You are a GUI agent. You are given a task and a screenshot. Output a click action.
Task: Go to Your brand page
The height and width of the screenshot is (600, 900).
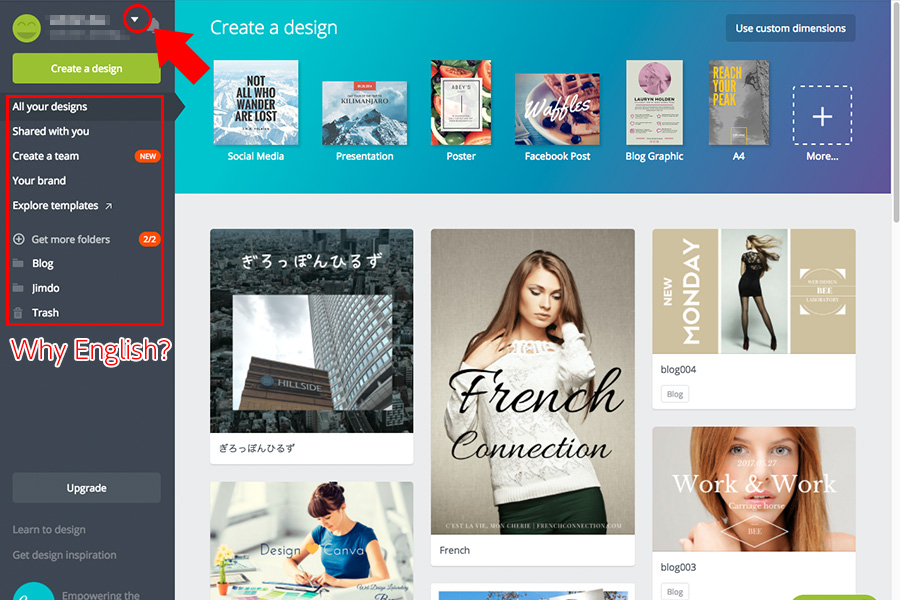pos(39,181)
